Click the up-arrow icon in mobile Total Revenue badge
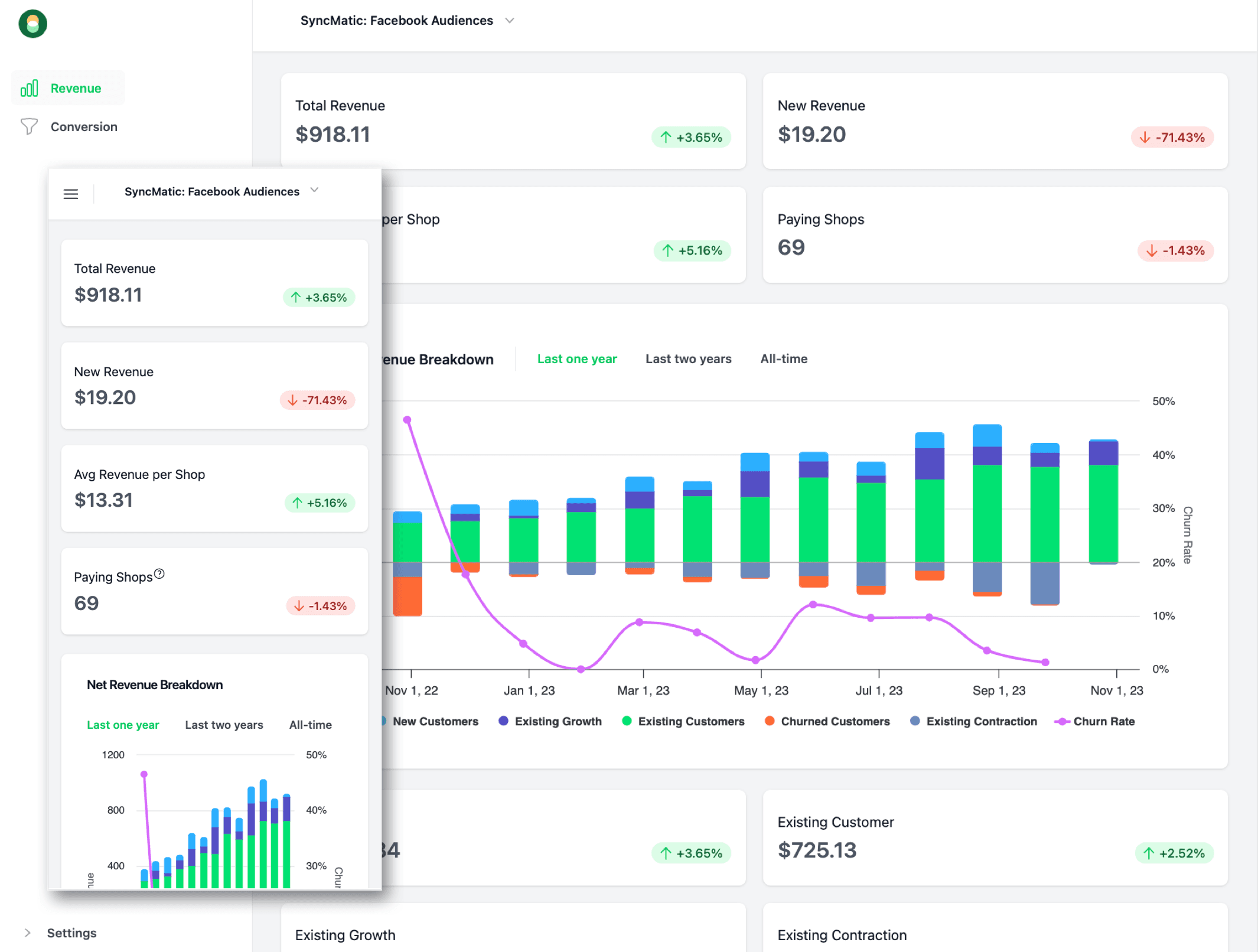The image size is (1258, 952). pos(296,297)
